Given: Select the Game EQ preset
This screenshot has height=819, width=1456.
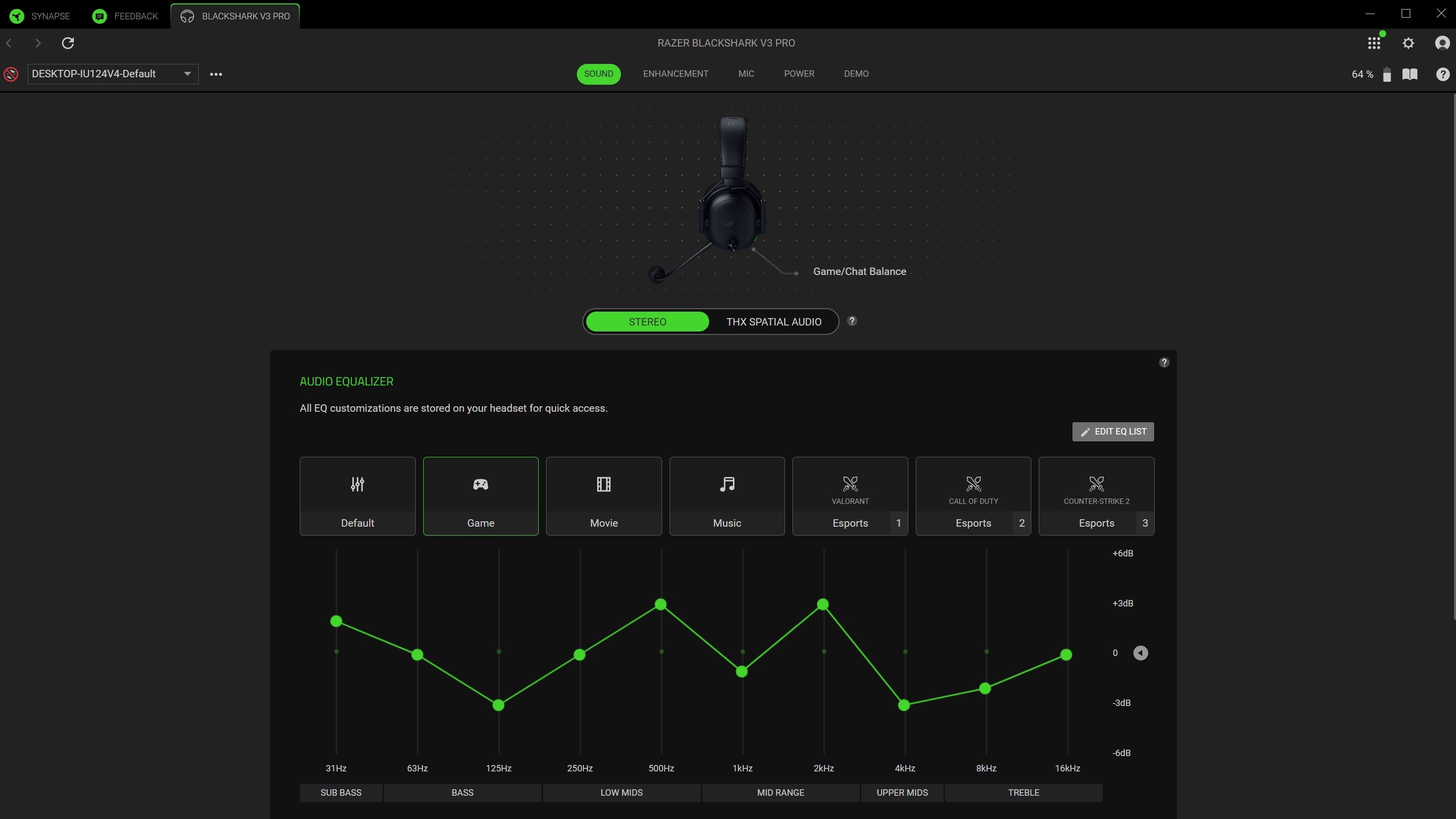Looking at the screenshot, I should click(480, 496).
